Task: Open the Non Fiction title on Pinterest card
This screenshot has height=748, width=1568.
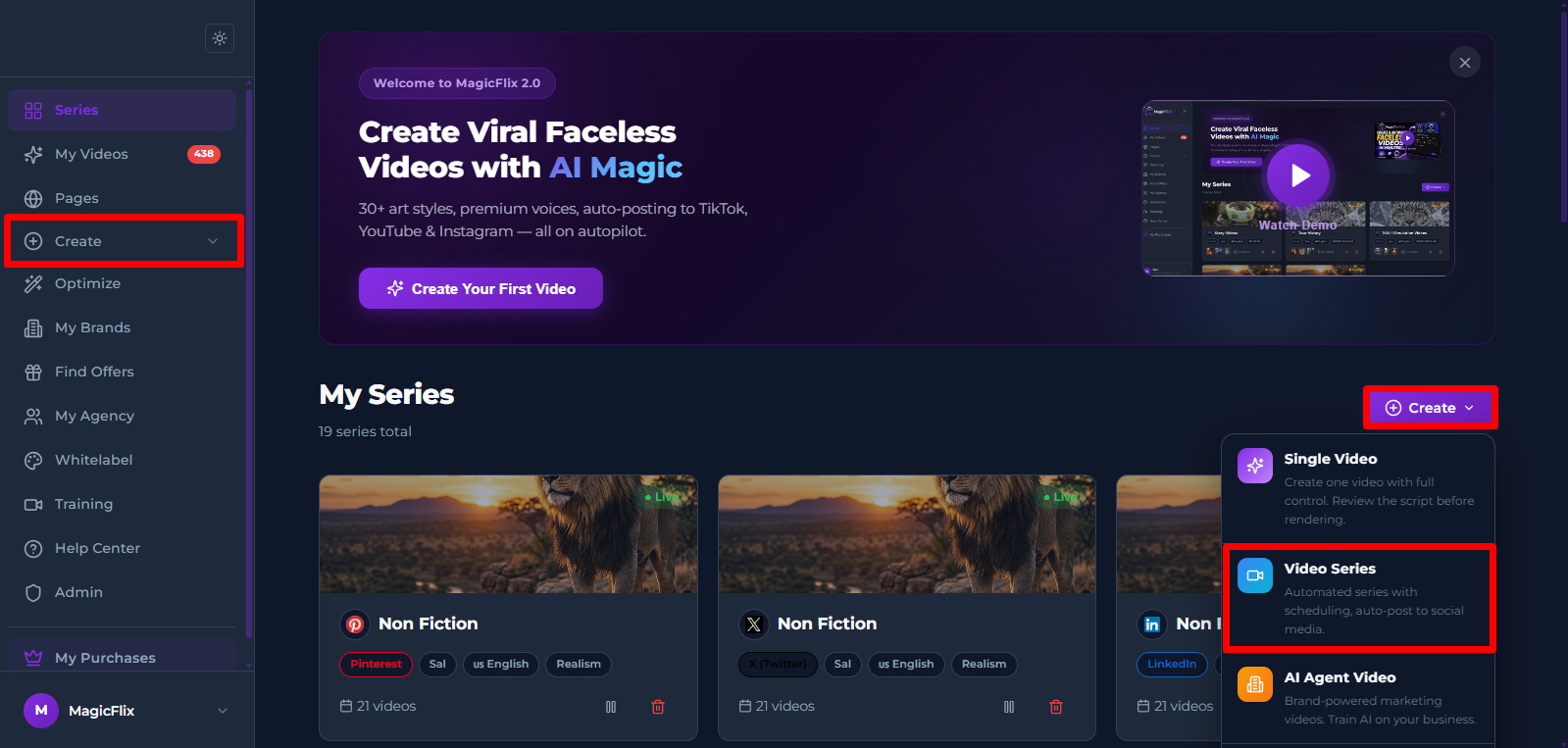Action: pyautogui.click(x=429, y=623)
